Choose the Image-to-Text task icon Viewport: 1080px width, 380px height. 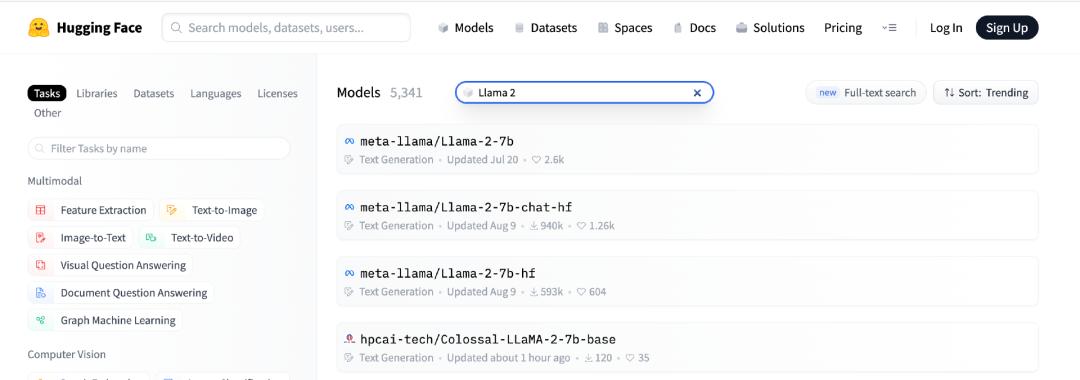tap(41, 238)
